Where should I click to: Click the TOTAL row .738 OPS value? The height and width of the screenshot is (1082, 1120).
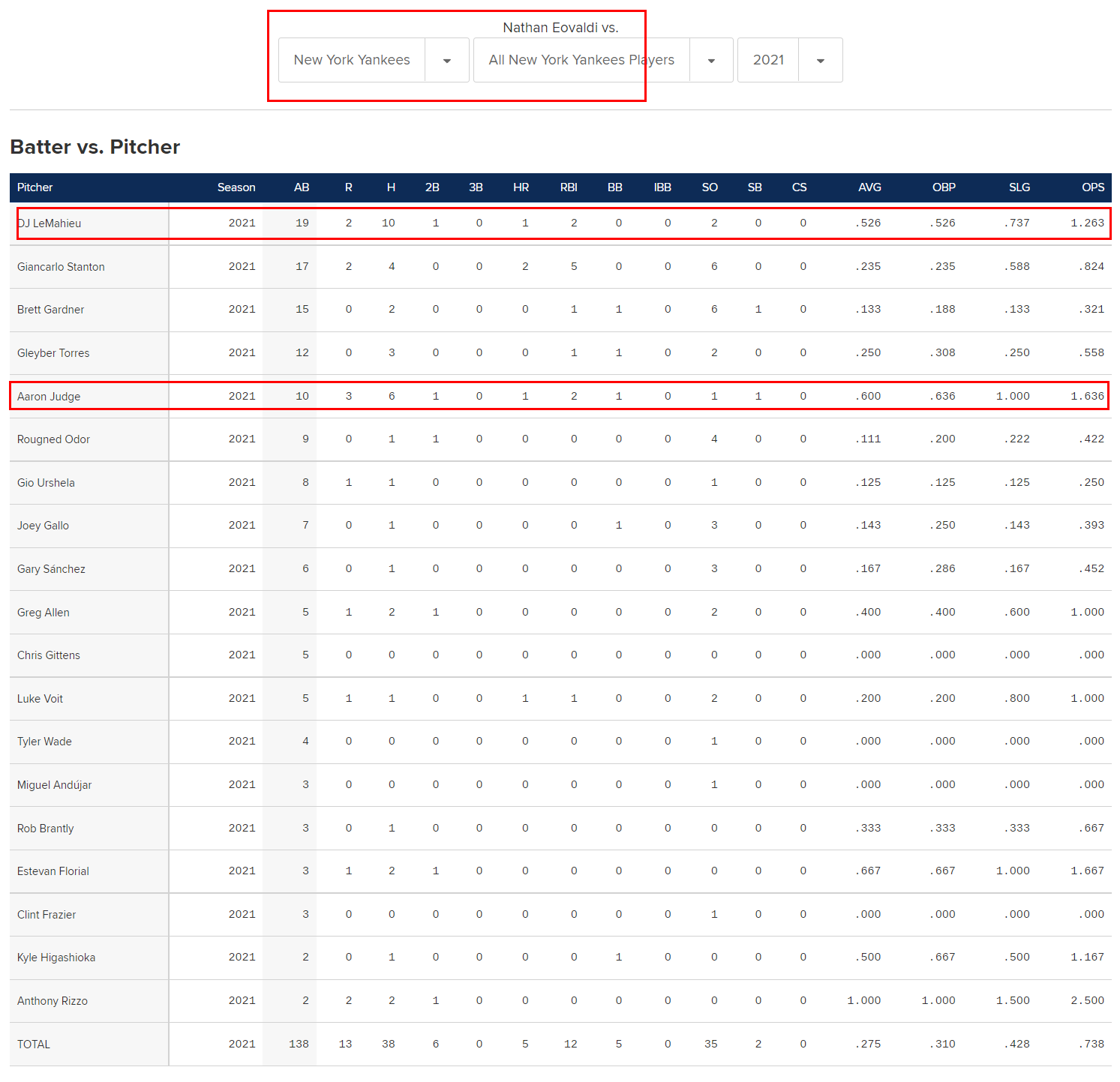tap(1091, 1044)
